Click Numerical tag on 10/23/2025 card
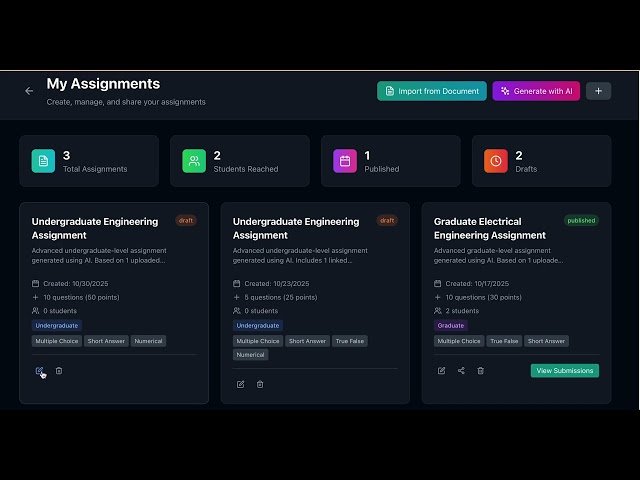 coord(250,355)
